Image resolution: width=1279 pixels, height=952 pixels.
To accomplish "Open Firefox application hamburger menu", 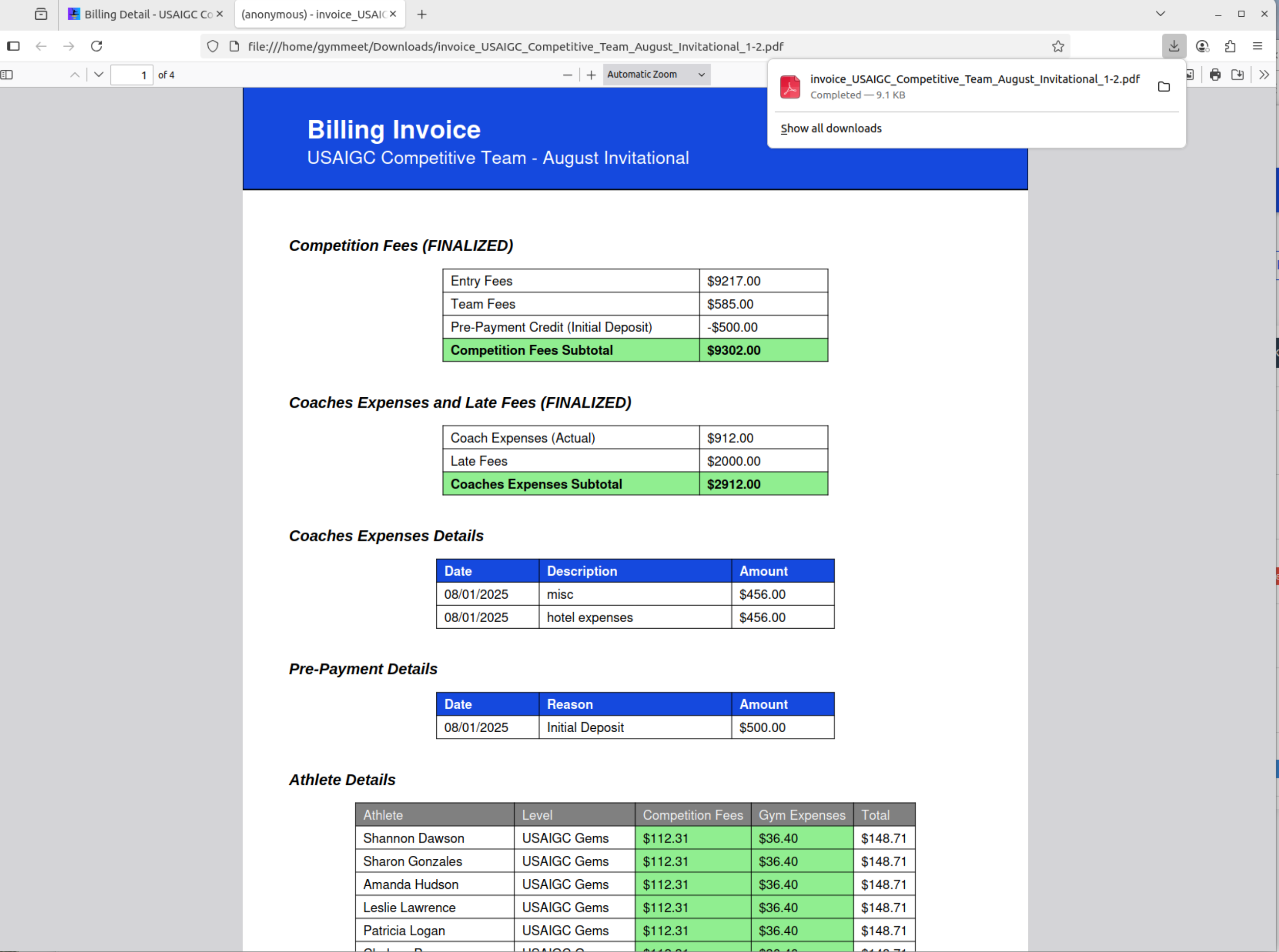I will (x=1258, y=46).
